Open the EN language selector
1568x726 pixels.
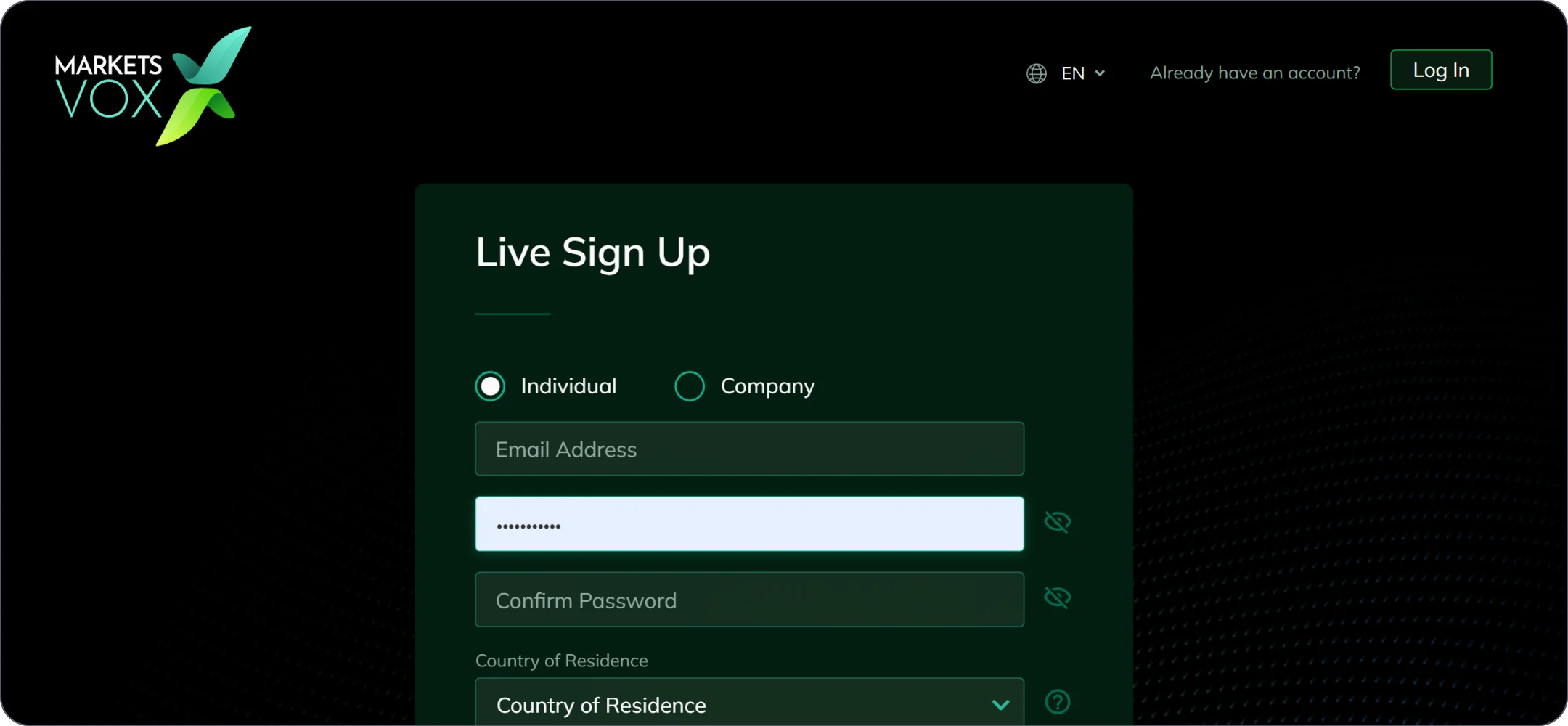tap(1072, 73)
